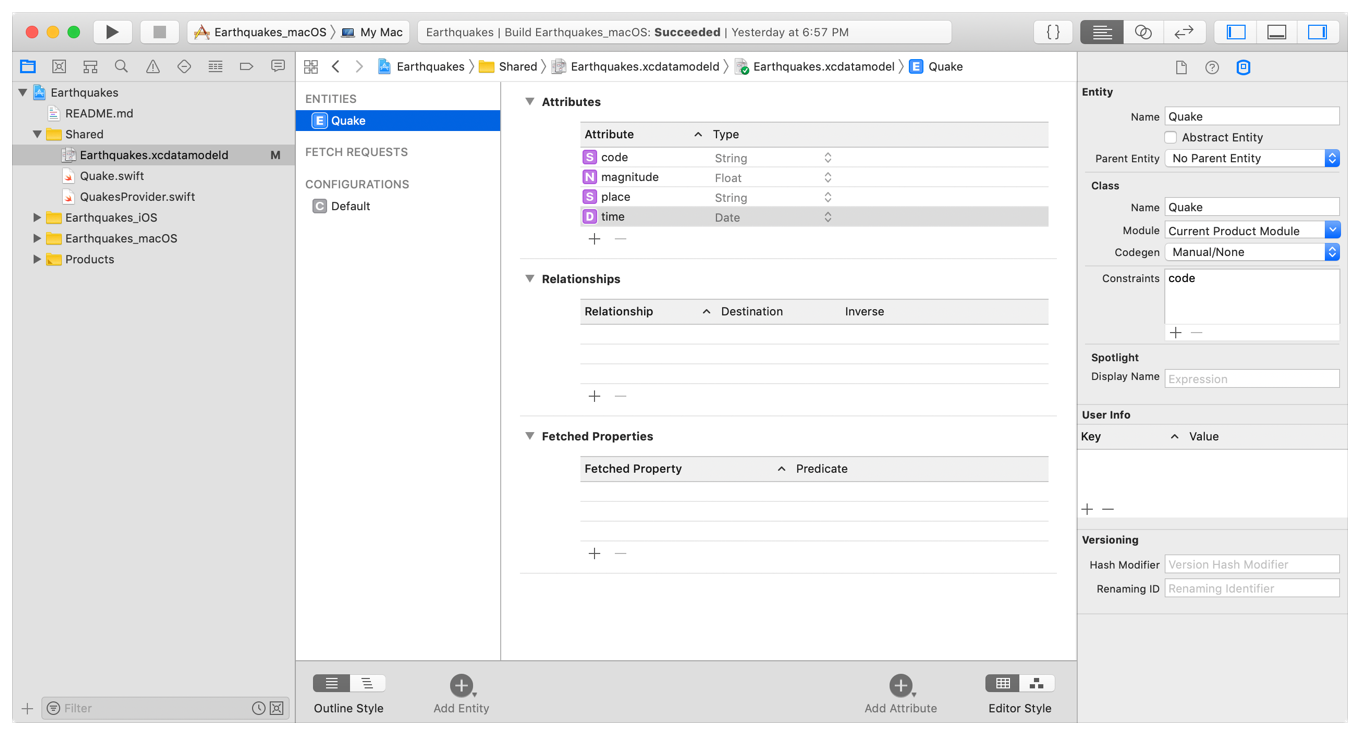
Task: Click the Add Attribute plus icon
Action: (900, 685)
